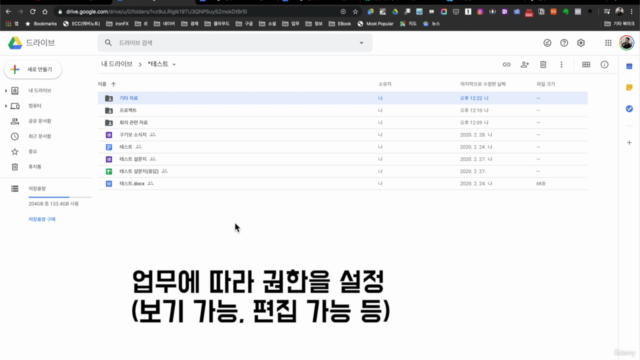The height and width of the screenshot is (360, 640).
Task: Click the Google Drive extension icon in Chrome toolbar
Action: click(395, 12)
